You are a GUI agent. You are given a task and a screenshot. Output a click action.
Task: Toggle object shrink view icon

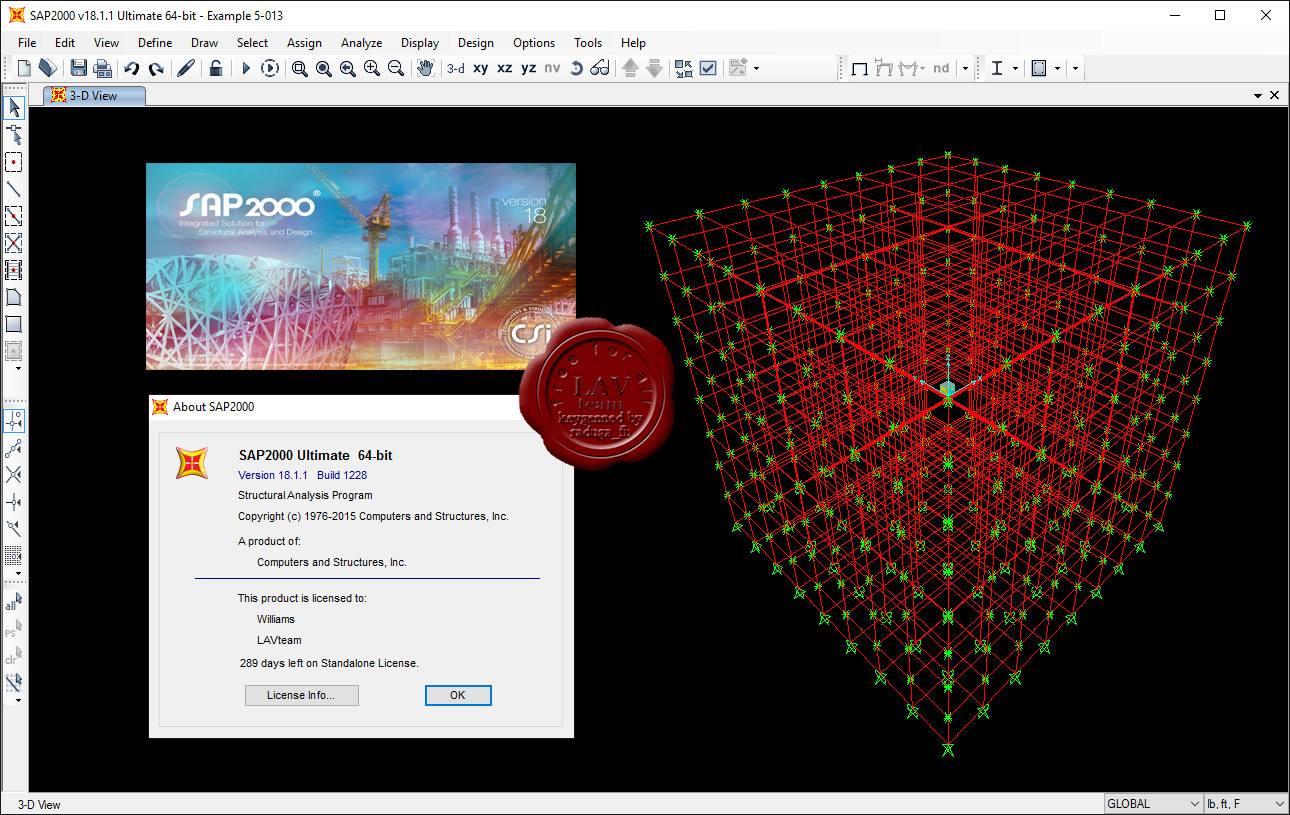tap(684, 68)
